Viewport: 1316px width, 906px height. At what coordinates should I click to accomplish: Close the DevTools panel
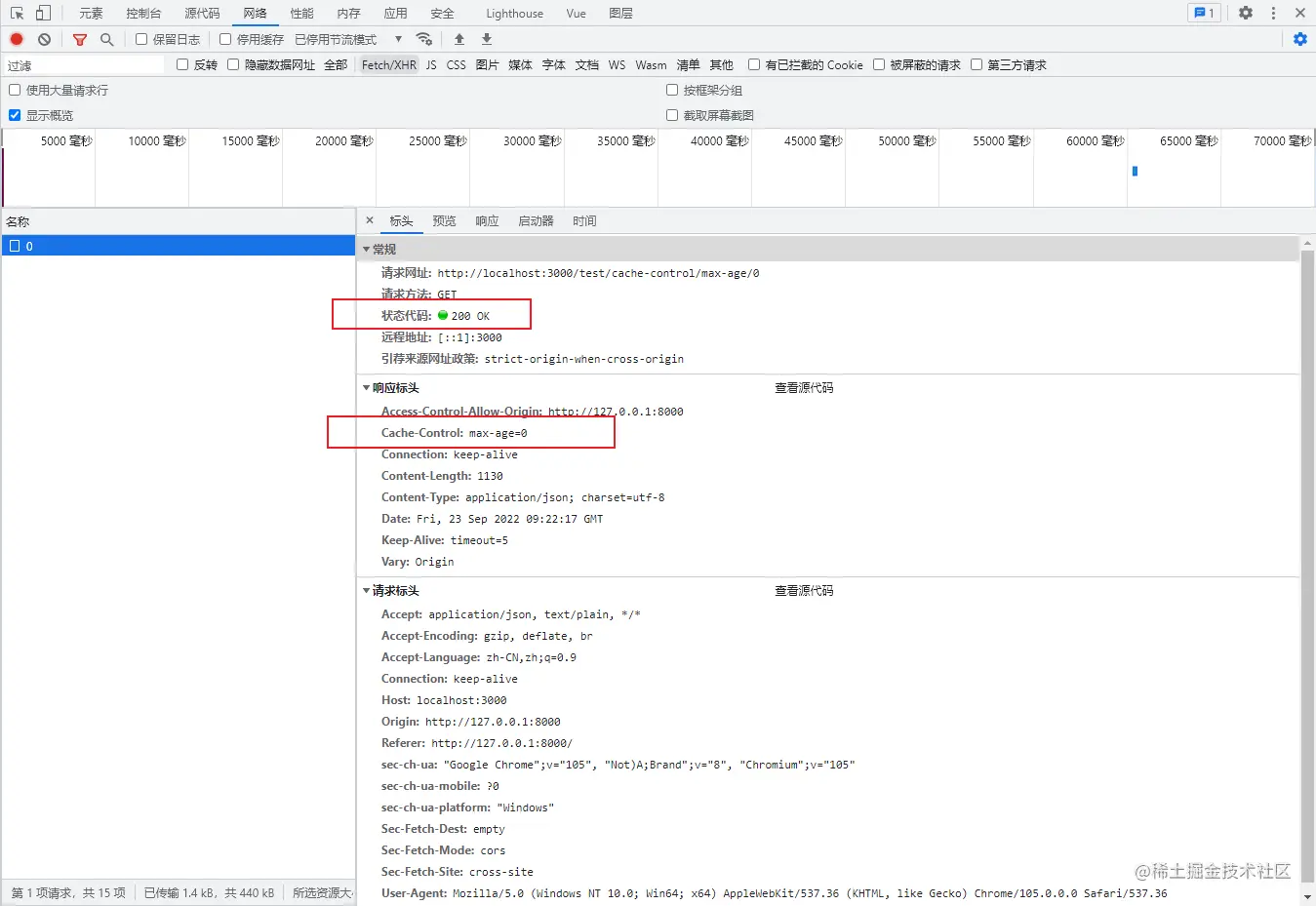click(1300, 13)
